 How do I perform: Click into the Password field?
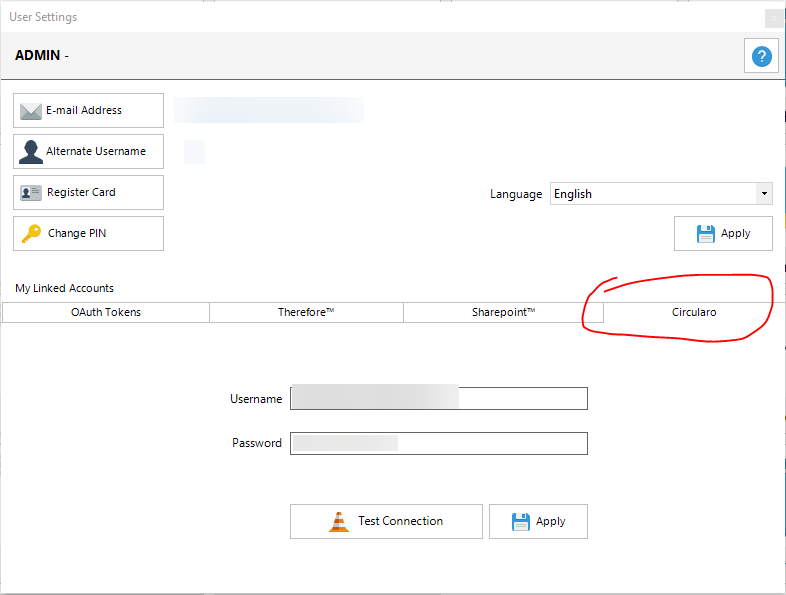(x=438, y=443)
